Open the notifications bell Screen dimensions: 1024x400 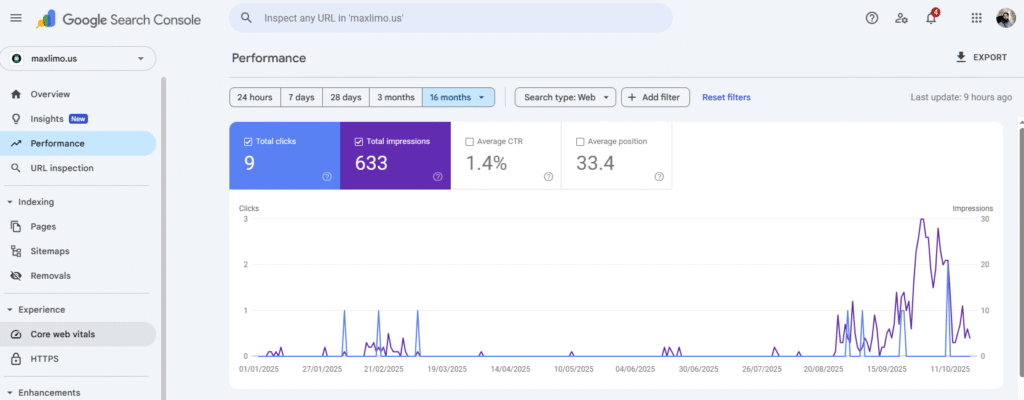pyautogui.click(x=931, y=18)
